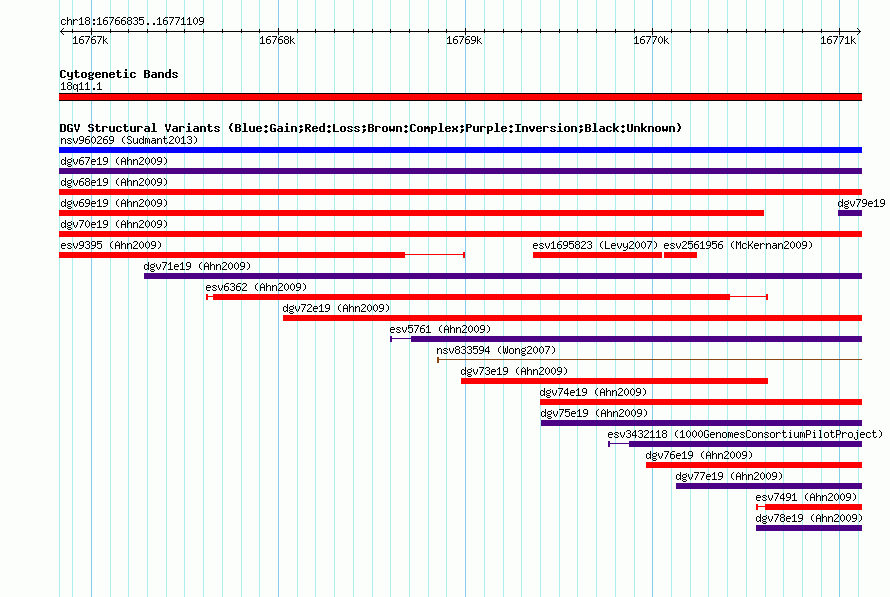This screenshot has width=890, height=597.
Task: Open esv3432118 (1000GenomesConsortiumPilotProject) label
Action: pyautogui.click(x=745, y=434)
